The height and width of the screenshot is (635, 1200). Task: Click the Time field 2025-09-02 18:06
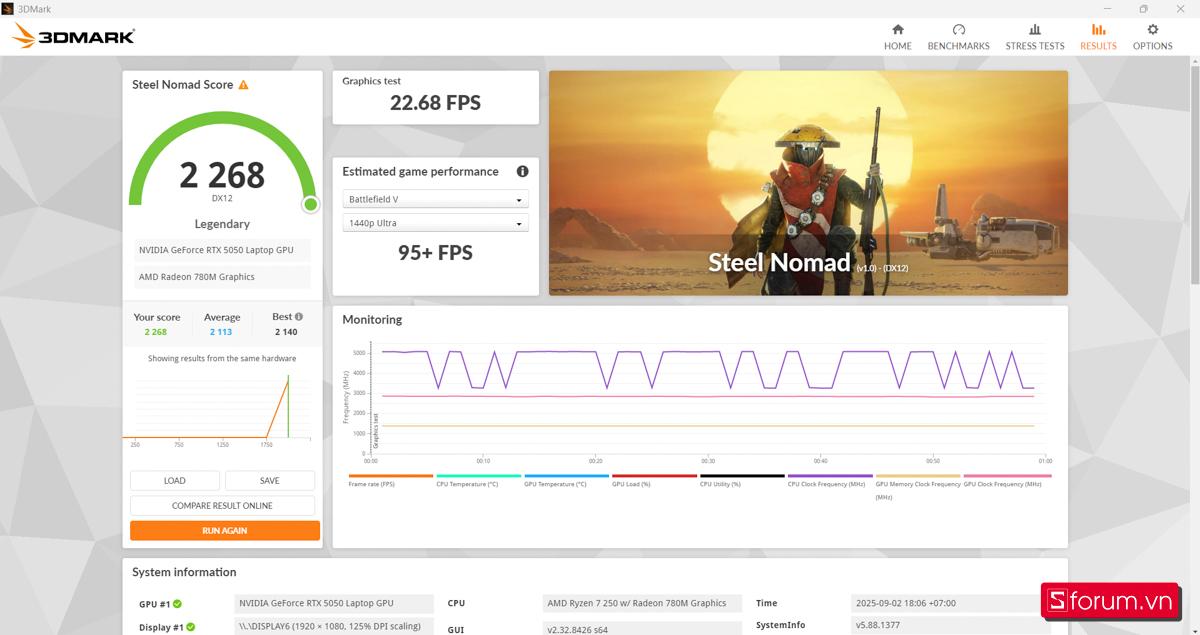pos(950,604)
